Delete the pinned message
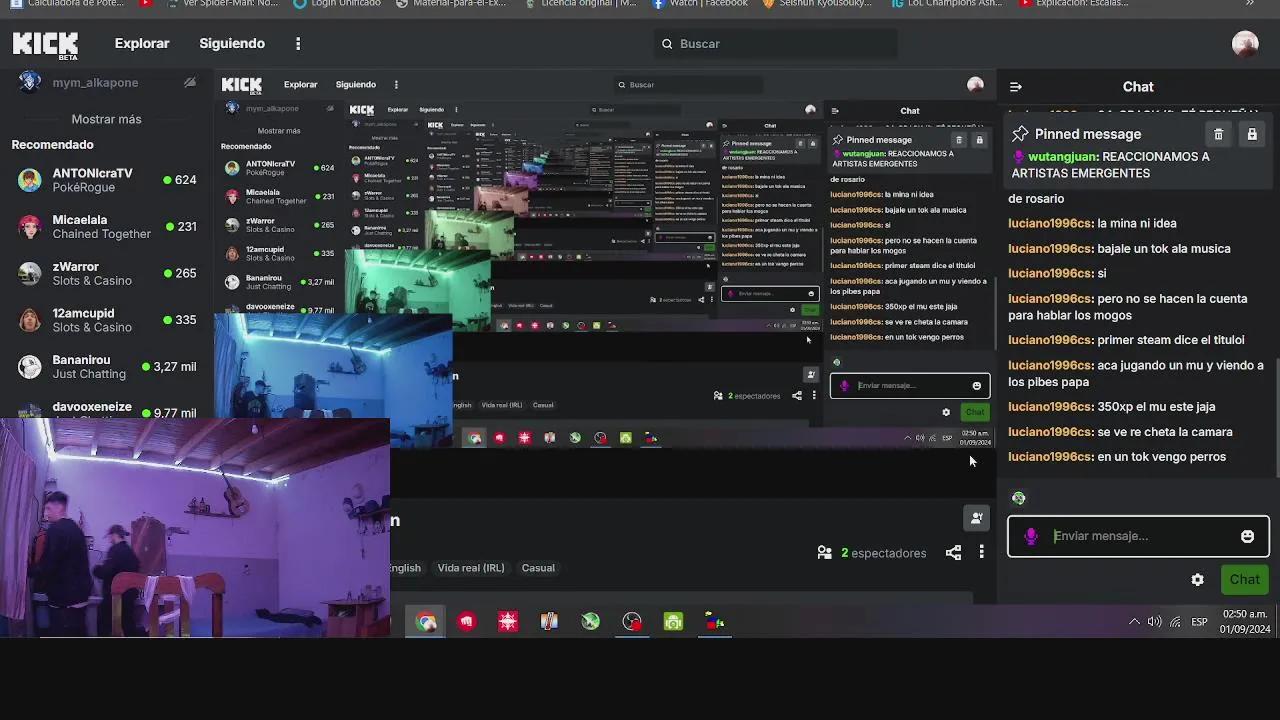Viewport: 1280px width, 720px height. [x=1218, y=134]
